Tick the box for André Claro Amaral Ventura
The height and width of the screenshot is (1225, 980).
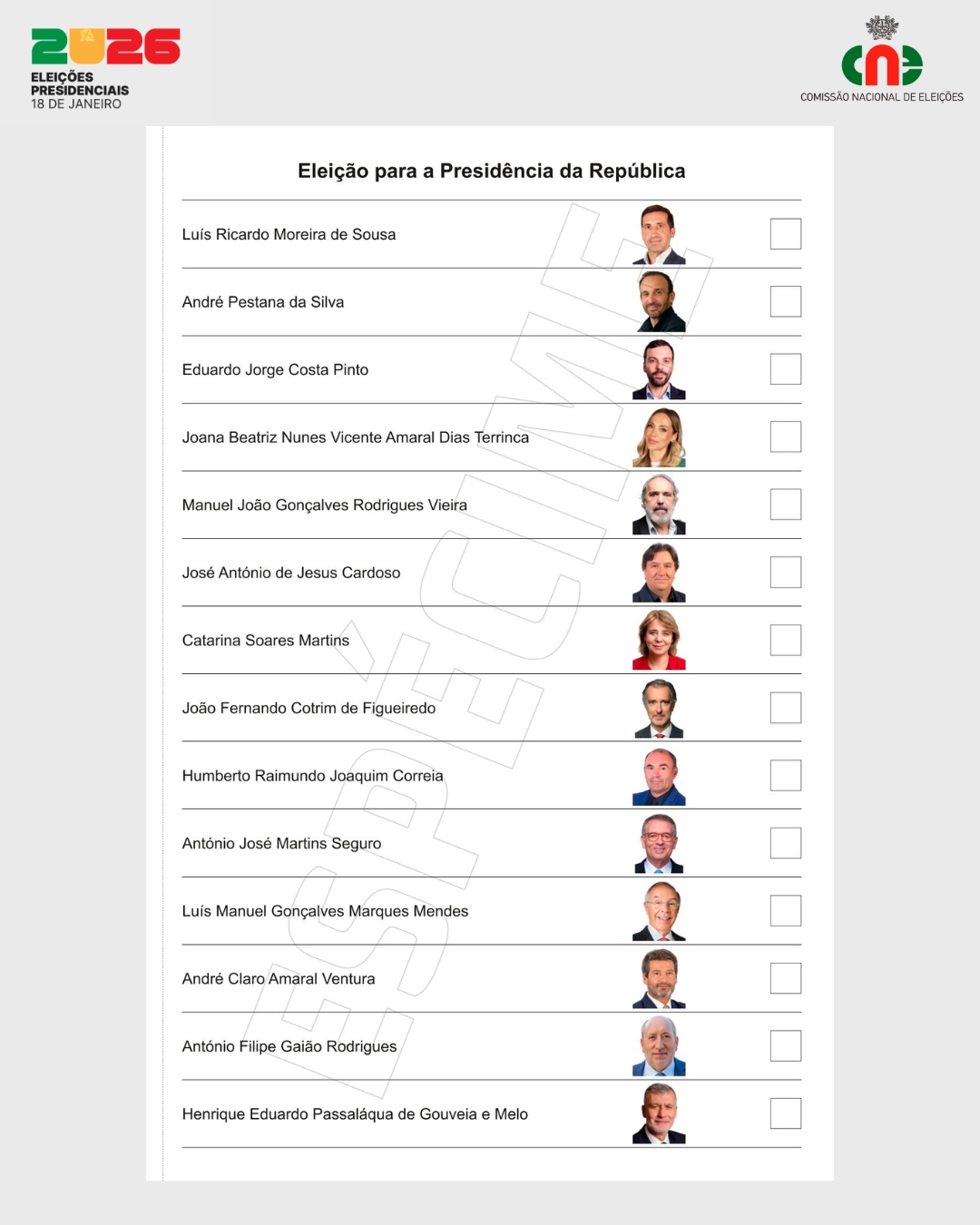(785, 978)
